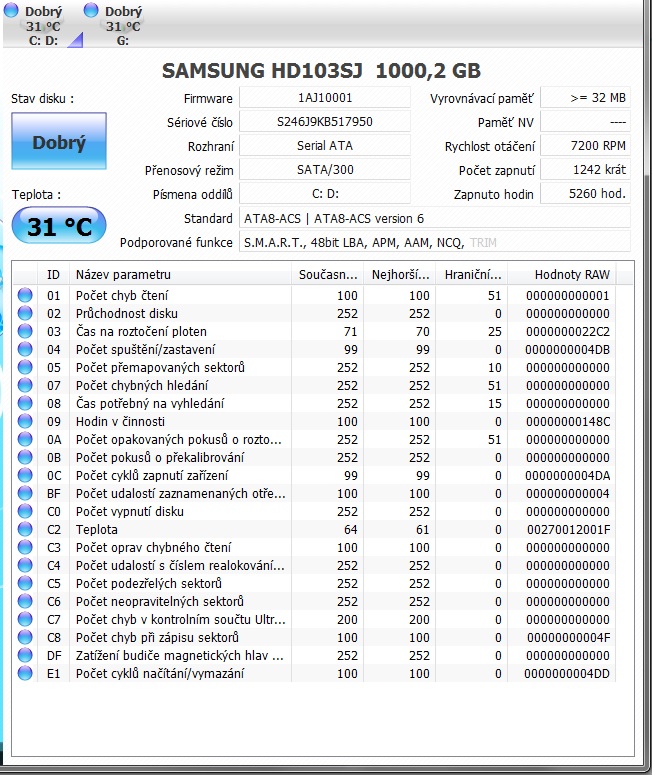Select the Počet chyb čtení parameter name
Image resolution: width=652 pixels, height=775 pixels.
pyautogui.click(x=122, y=295)
